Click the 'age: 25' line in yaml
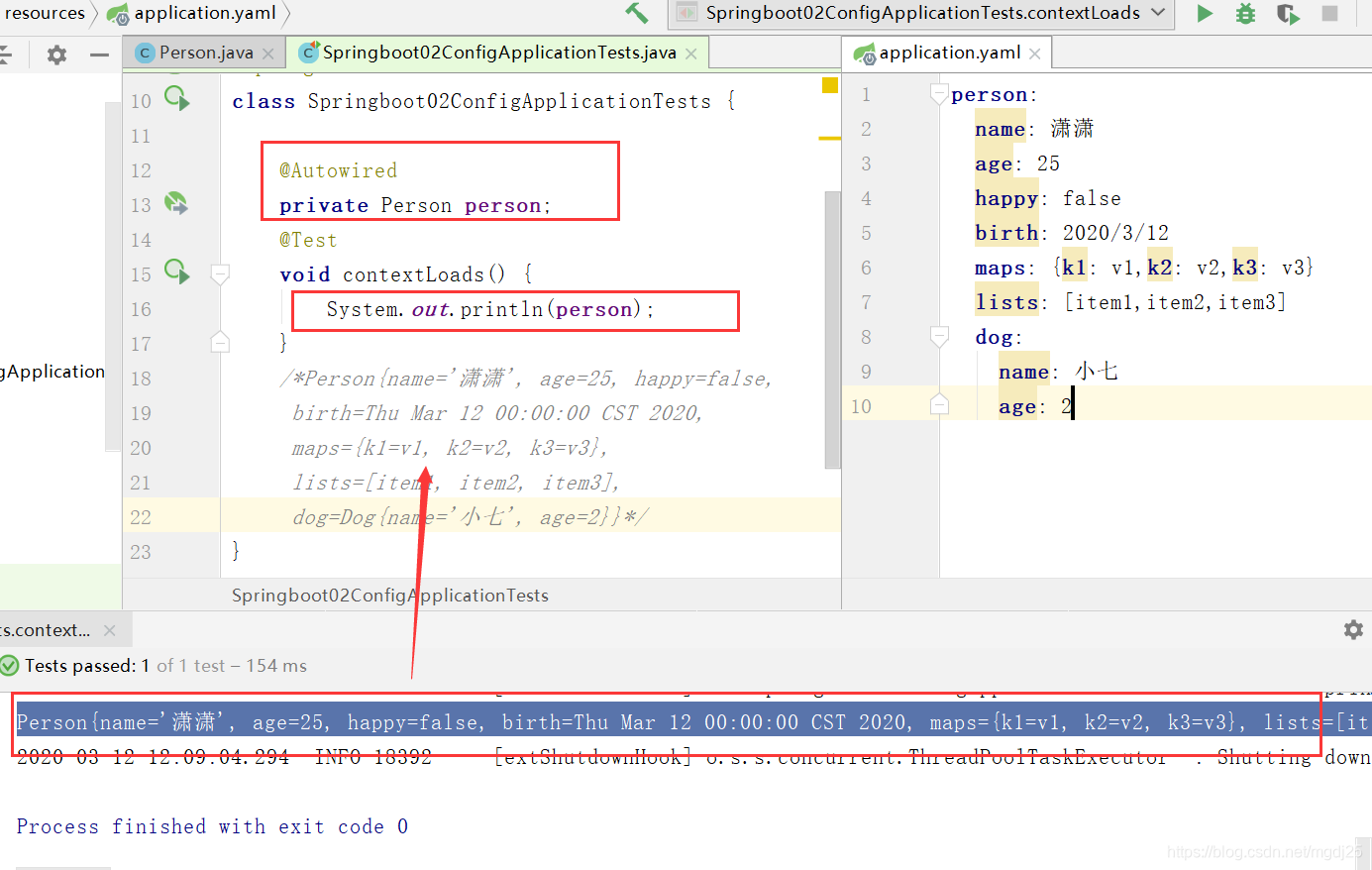The image size is (1372, 870). (x=1017, y=163)
